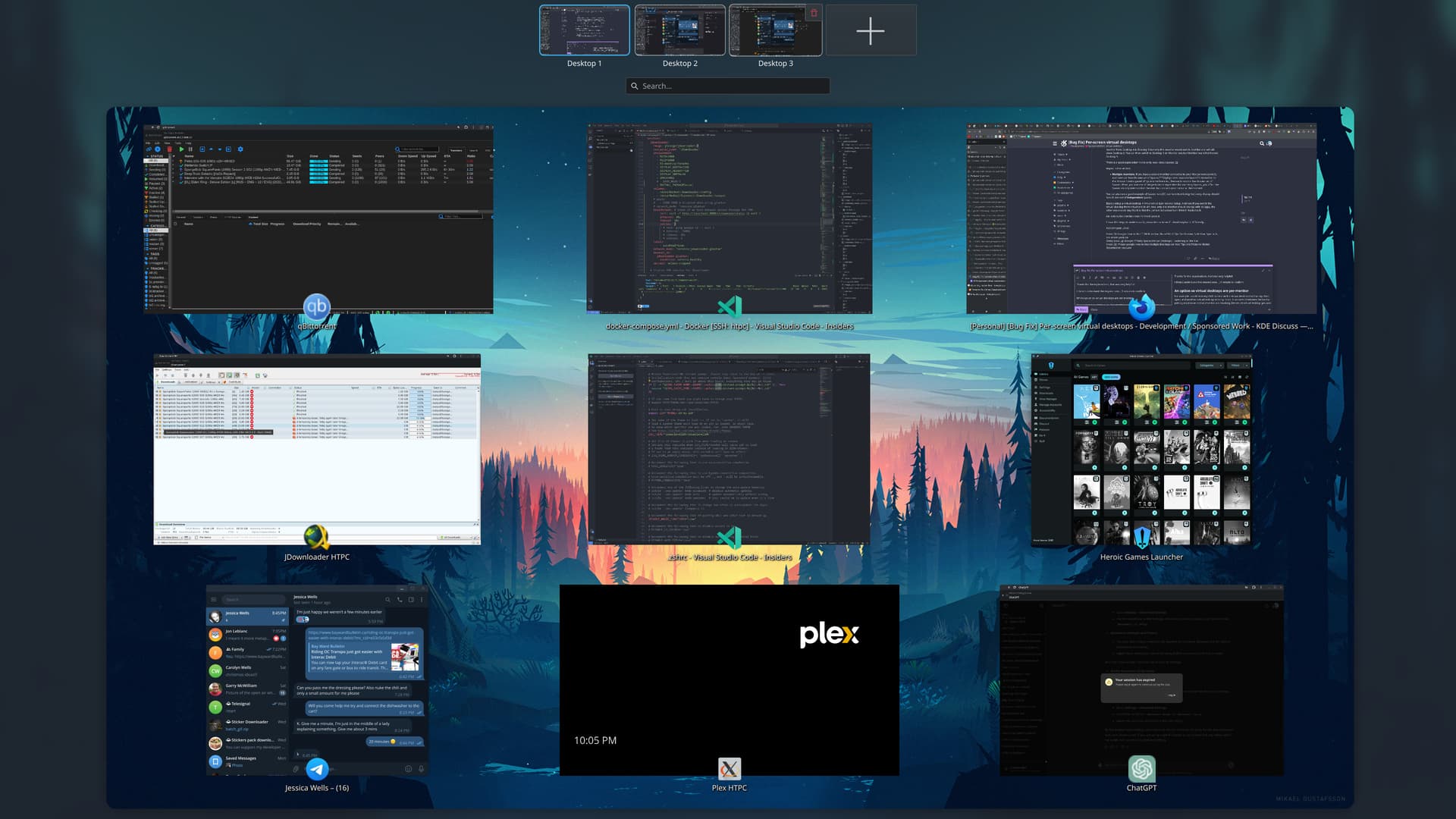The width and height of the screenshot is (1456, 819).
Task: Activate the .zshrc Visual Studio Code window
Action: click(729, 447)
